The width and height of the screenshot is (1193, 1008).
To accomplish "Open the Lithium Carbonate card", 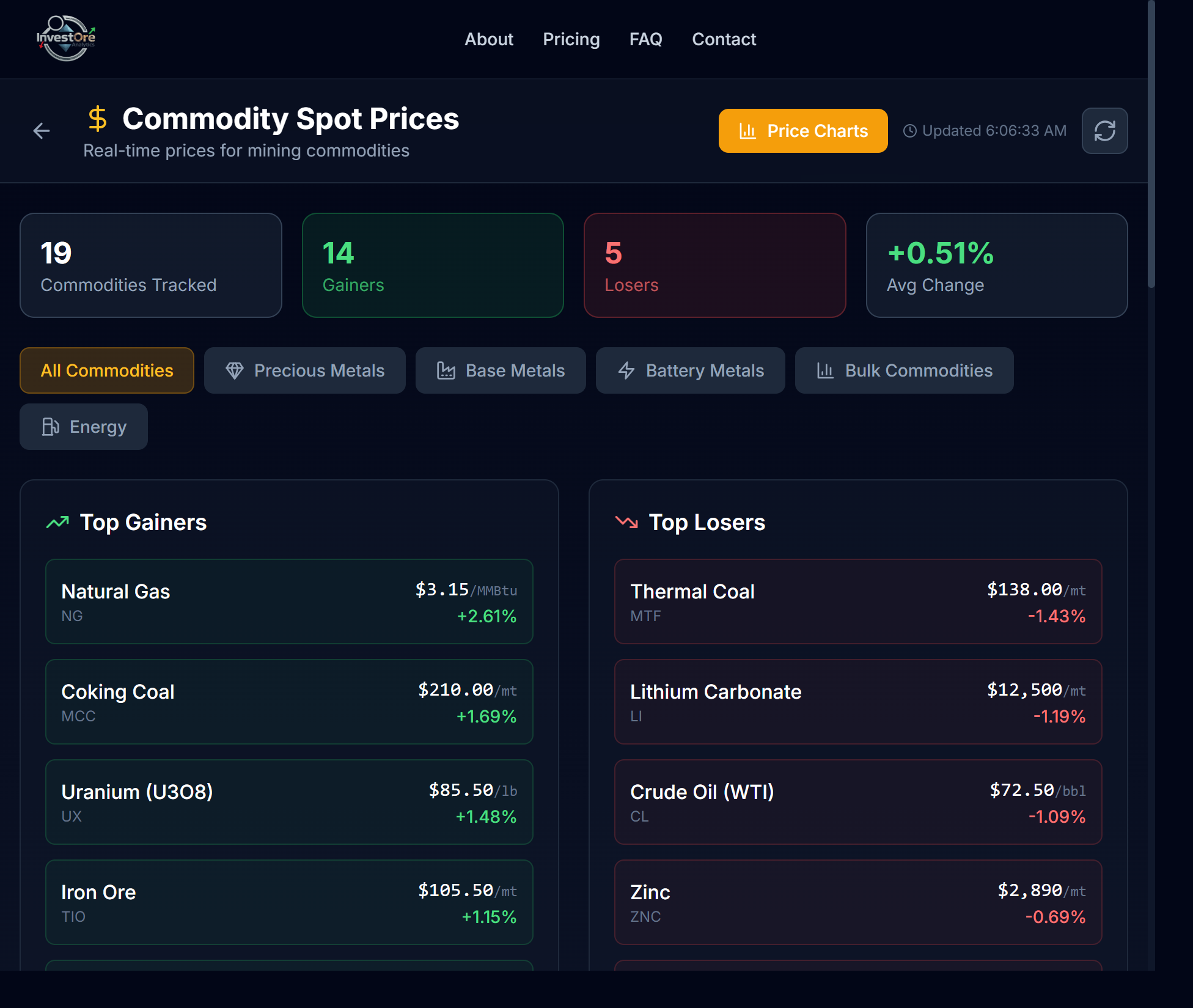I will tap(858, 702).
